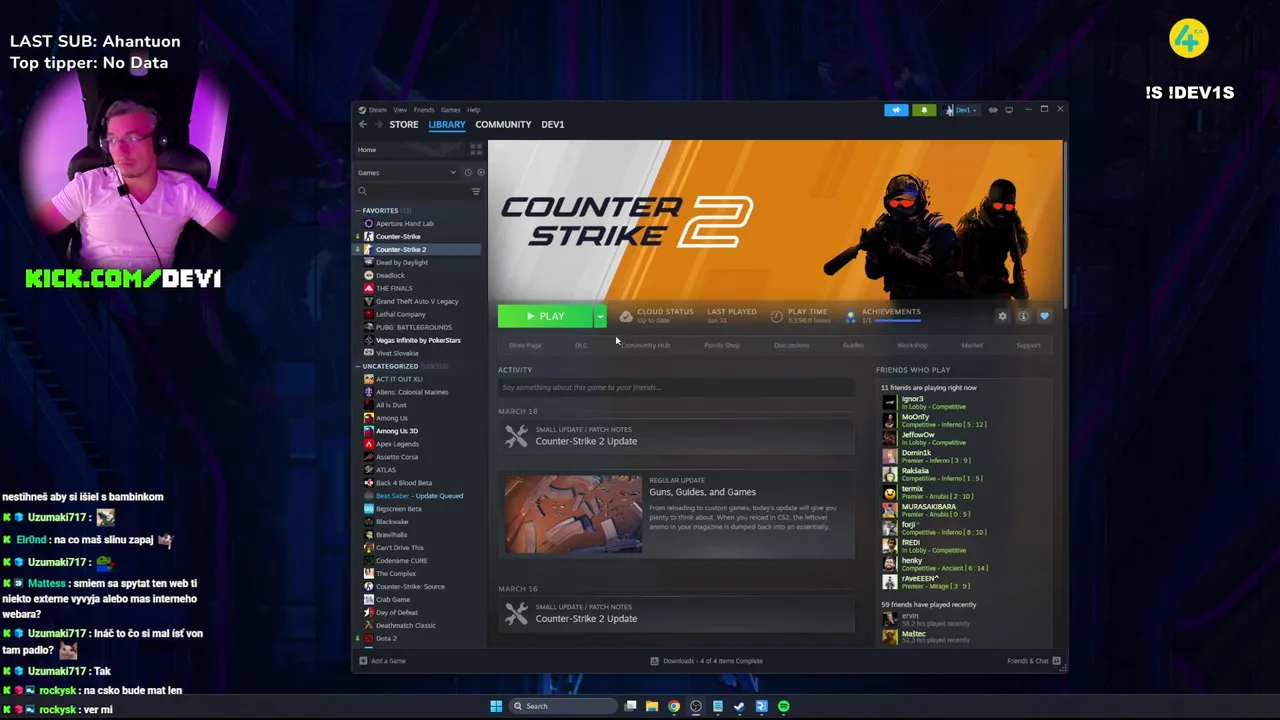Select Dead by Daylight in the list
This screenshot has width=1280, height=720.
coord(402,263)
